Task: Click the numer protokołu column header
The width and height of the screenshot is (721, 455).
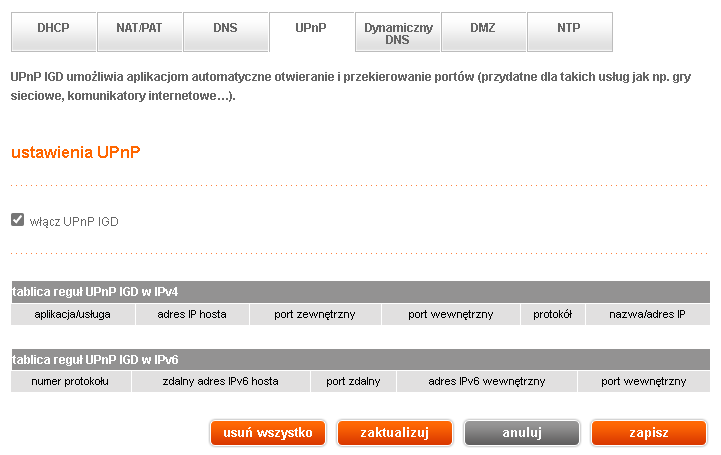Action: click(69, 382)
